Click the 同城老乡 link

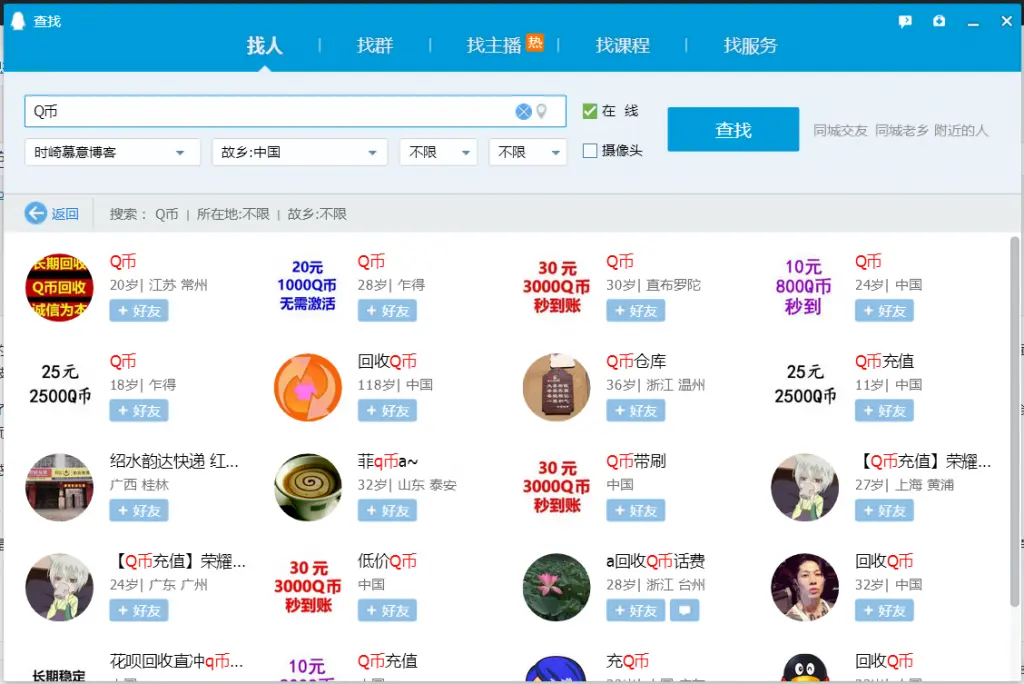pos(901,131)
